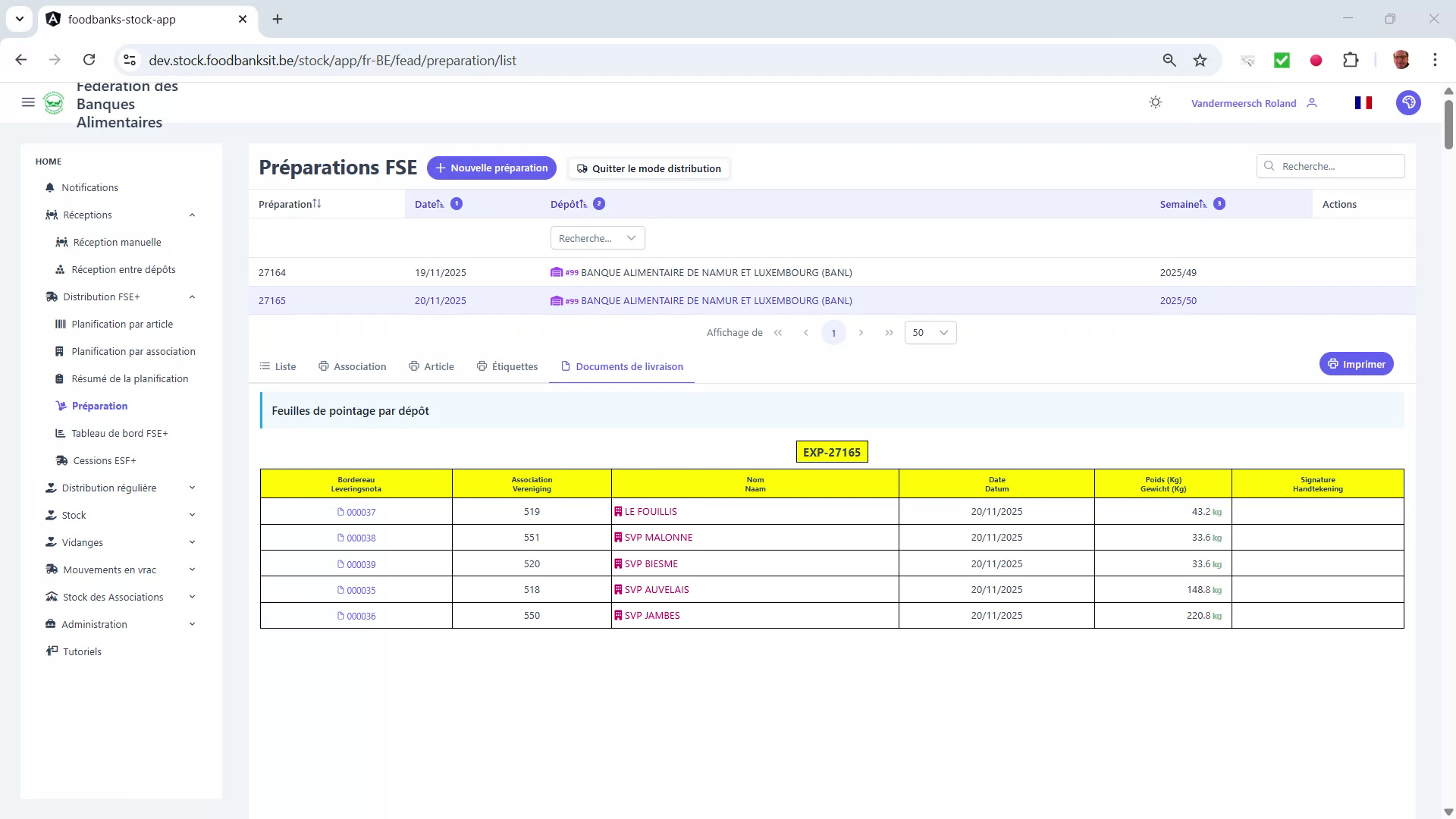Toggle light/dark mode with sun icon
Image resolution: width=1456 pixels, height=819 pixels.
1155,102
